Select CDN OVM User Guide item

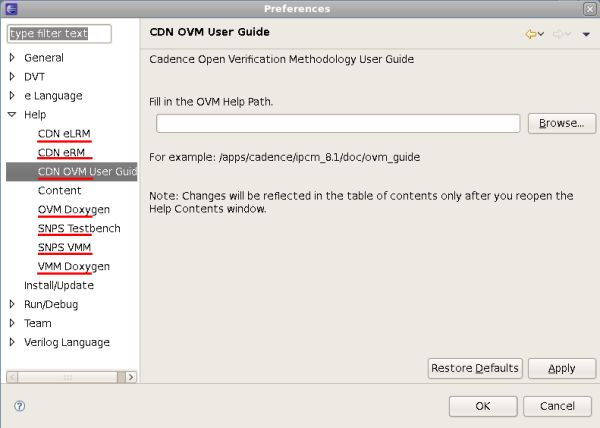point(72,171)
